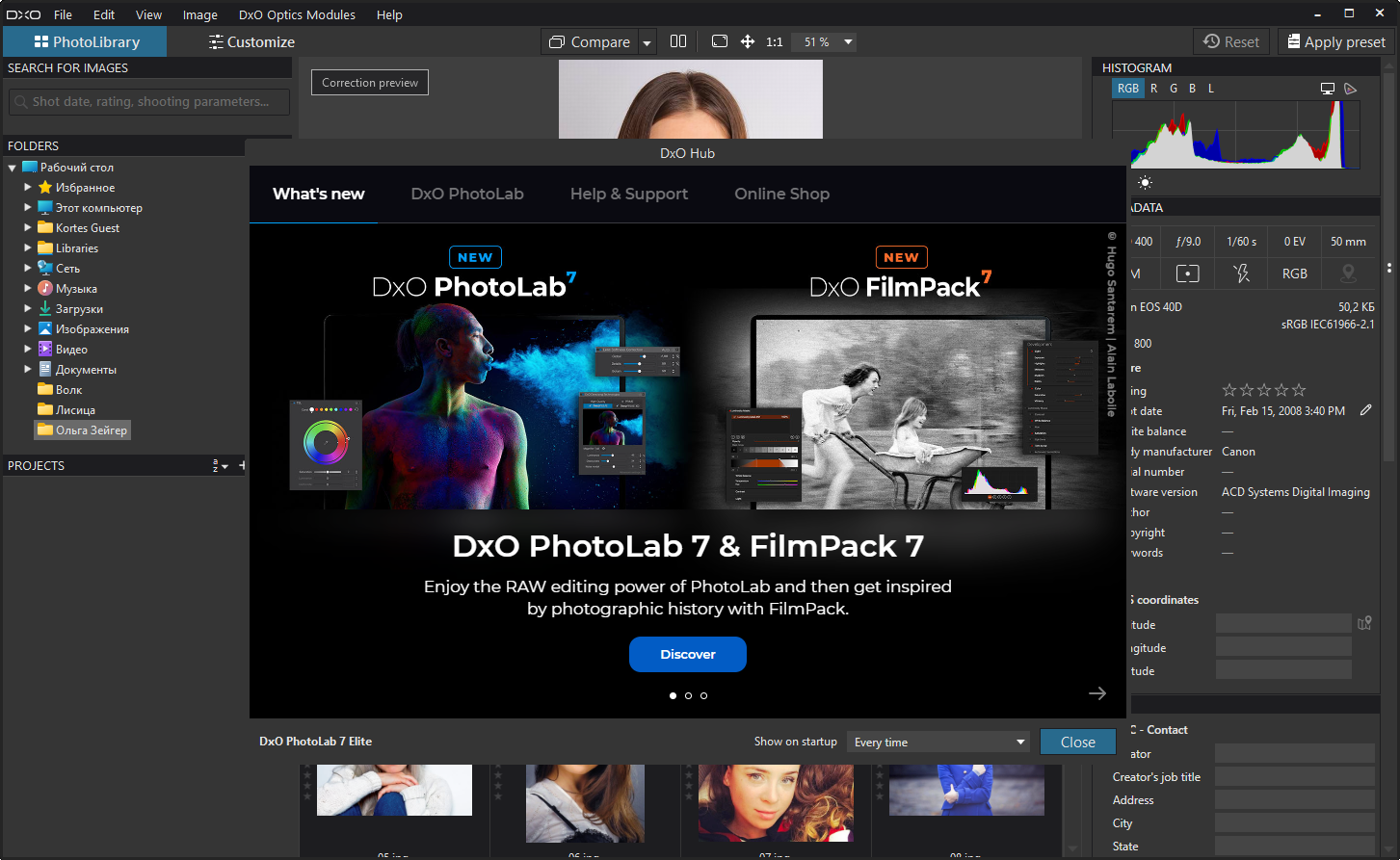
Task: Click the side-by-side split view icon
Action: click(x=678, y=41)
